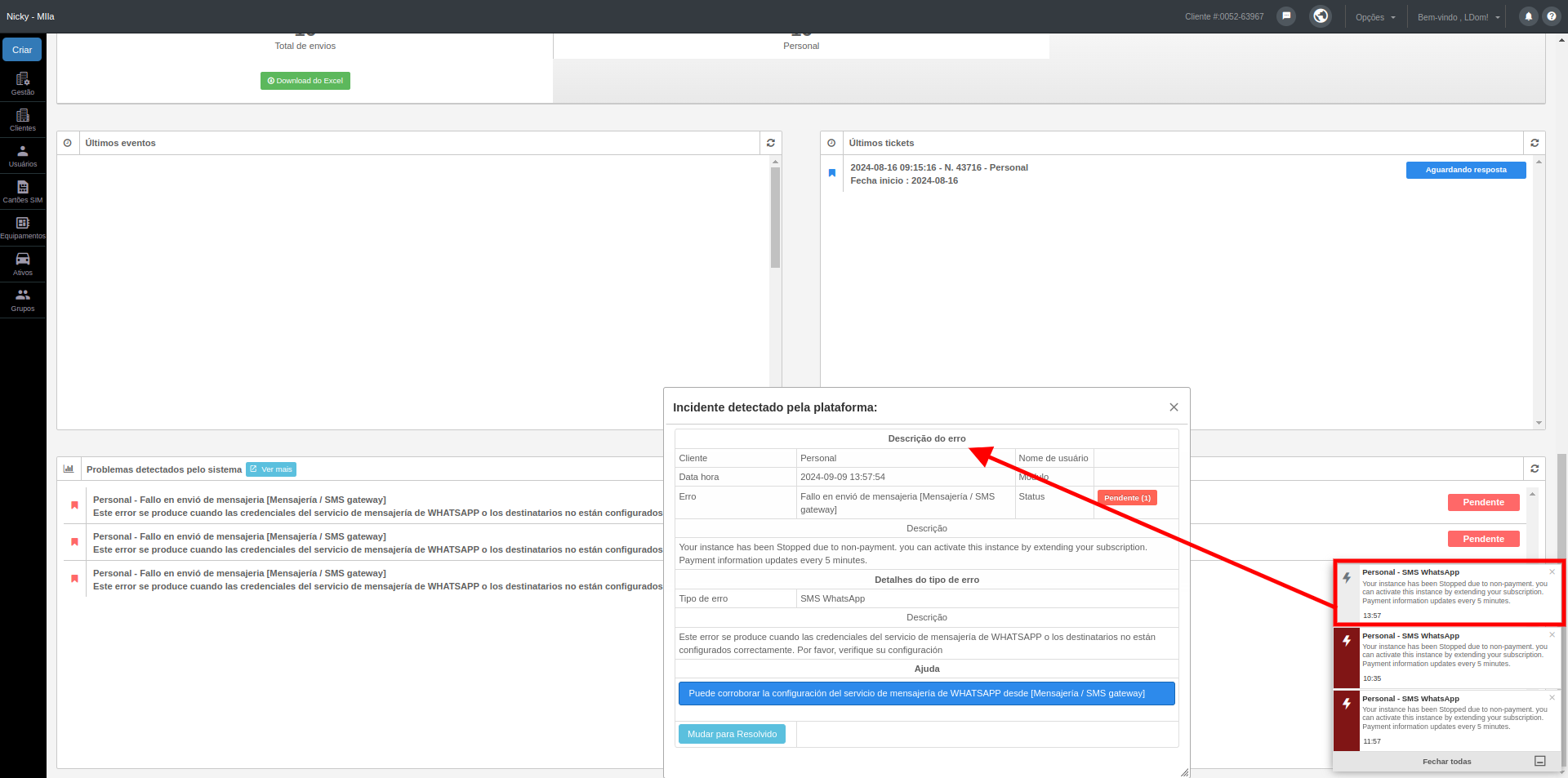Viewport: 1568px width, 778px height.
Task: Open Equipamentos in the sidebar
Action: [23, 228]
